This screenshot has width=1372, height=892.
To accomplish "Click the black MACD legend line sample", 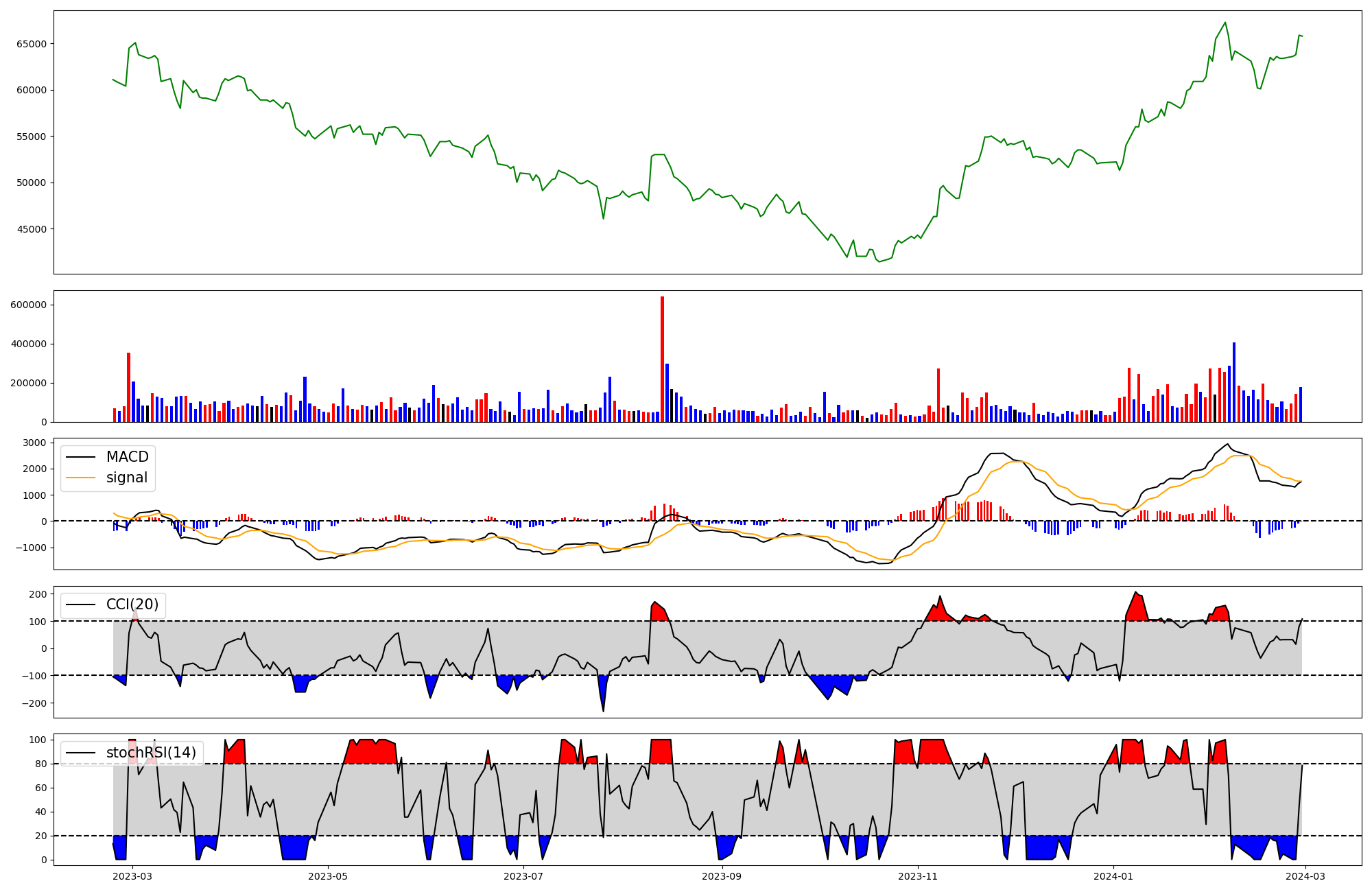I will tap(80, 458).
